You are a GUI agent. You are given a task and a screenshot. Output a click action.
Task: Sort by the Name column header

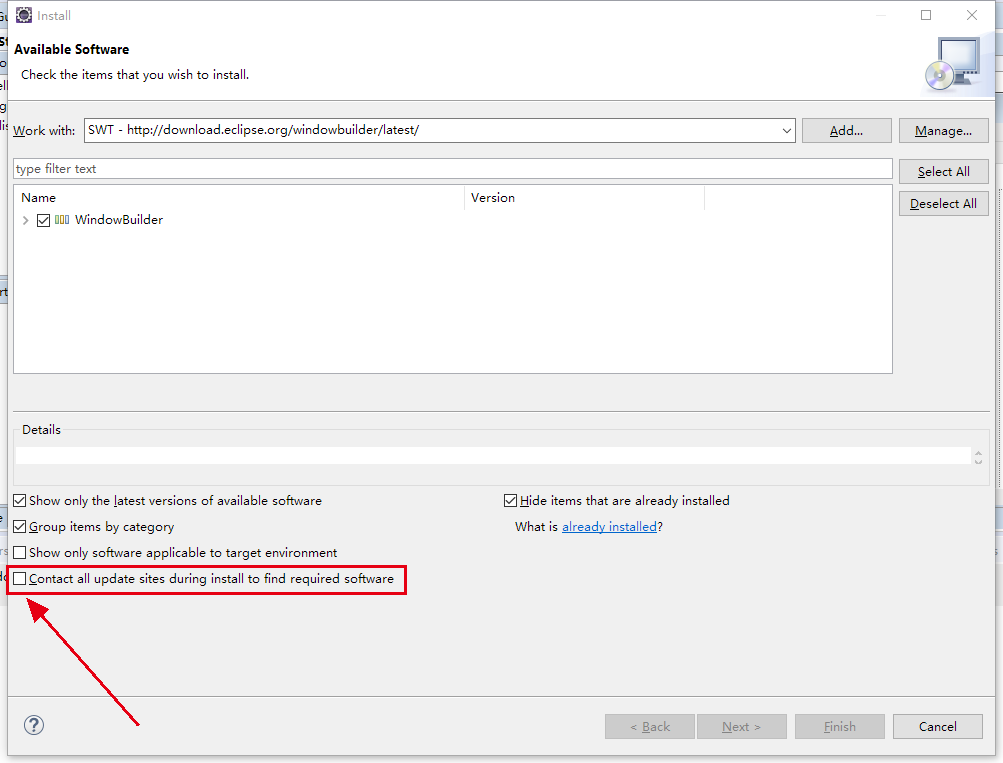pos(239,198)
